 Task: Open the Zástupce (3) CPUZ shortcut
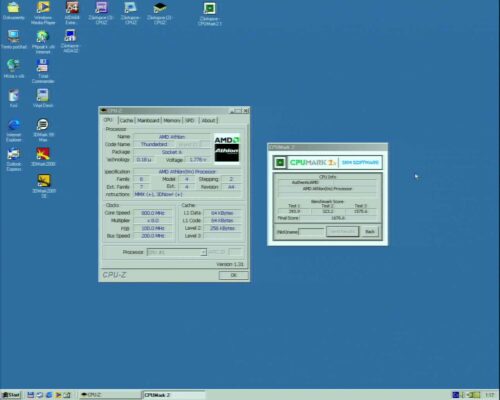click(101, 13)
